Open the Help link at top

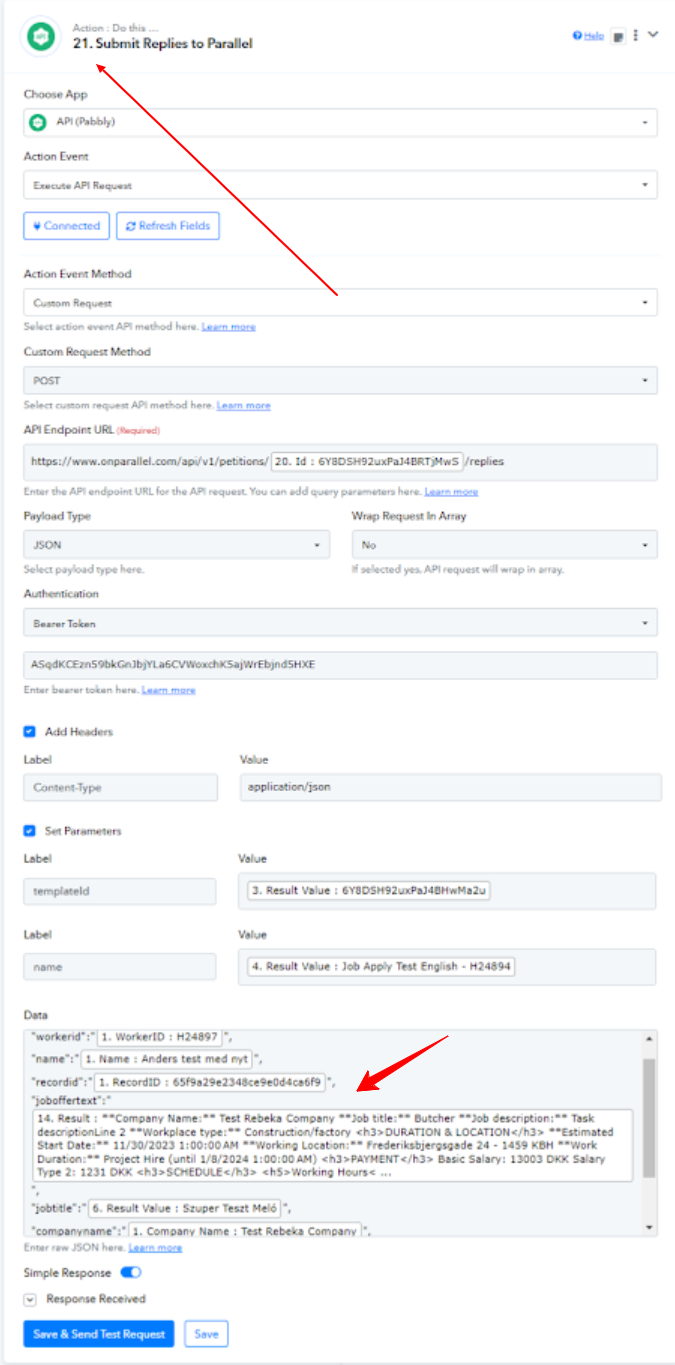pyautogui.click(x=588, y=35)
